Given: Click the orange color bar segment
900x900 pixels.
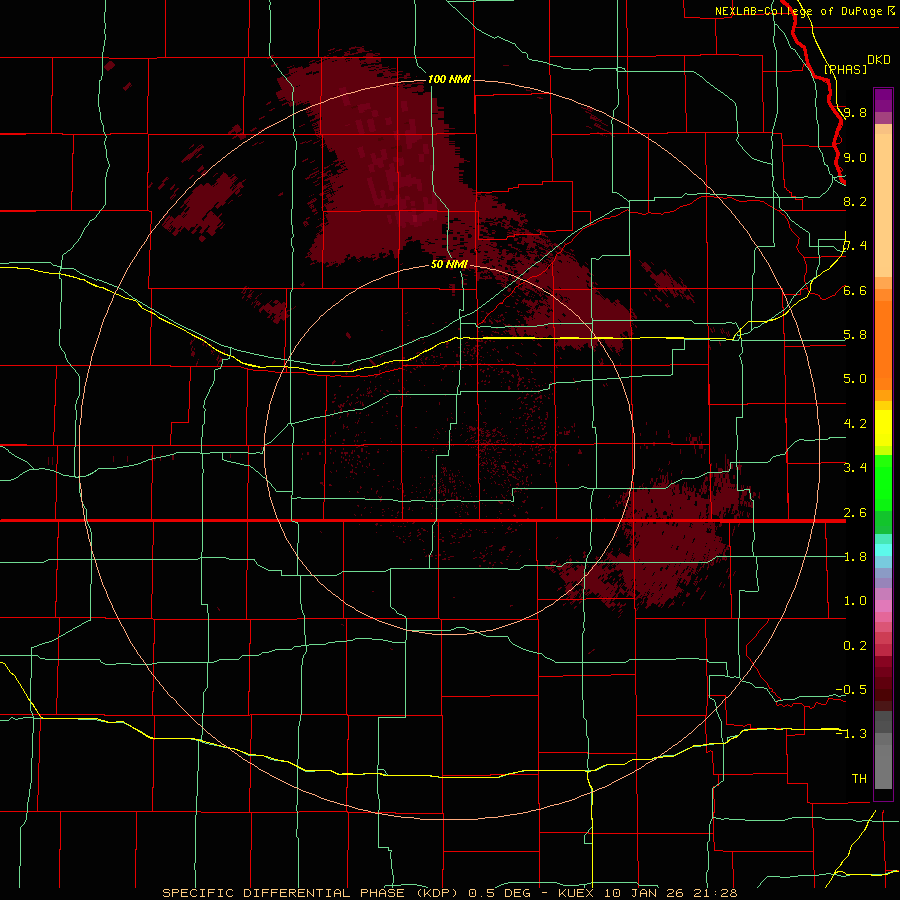Looking at the screenshot, I should (883, 344).
